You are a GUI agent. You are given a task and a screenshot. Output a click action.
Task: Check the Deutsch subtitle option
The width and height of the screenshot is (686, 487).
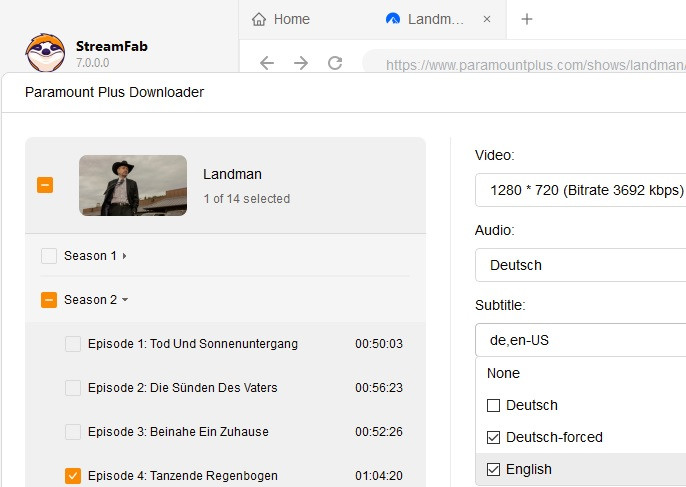click(x=494, y=405)
